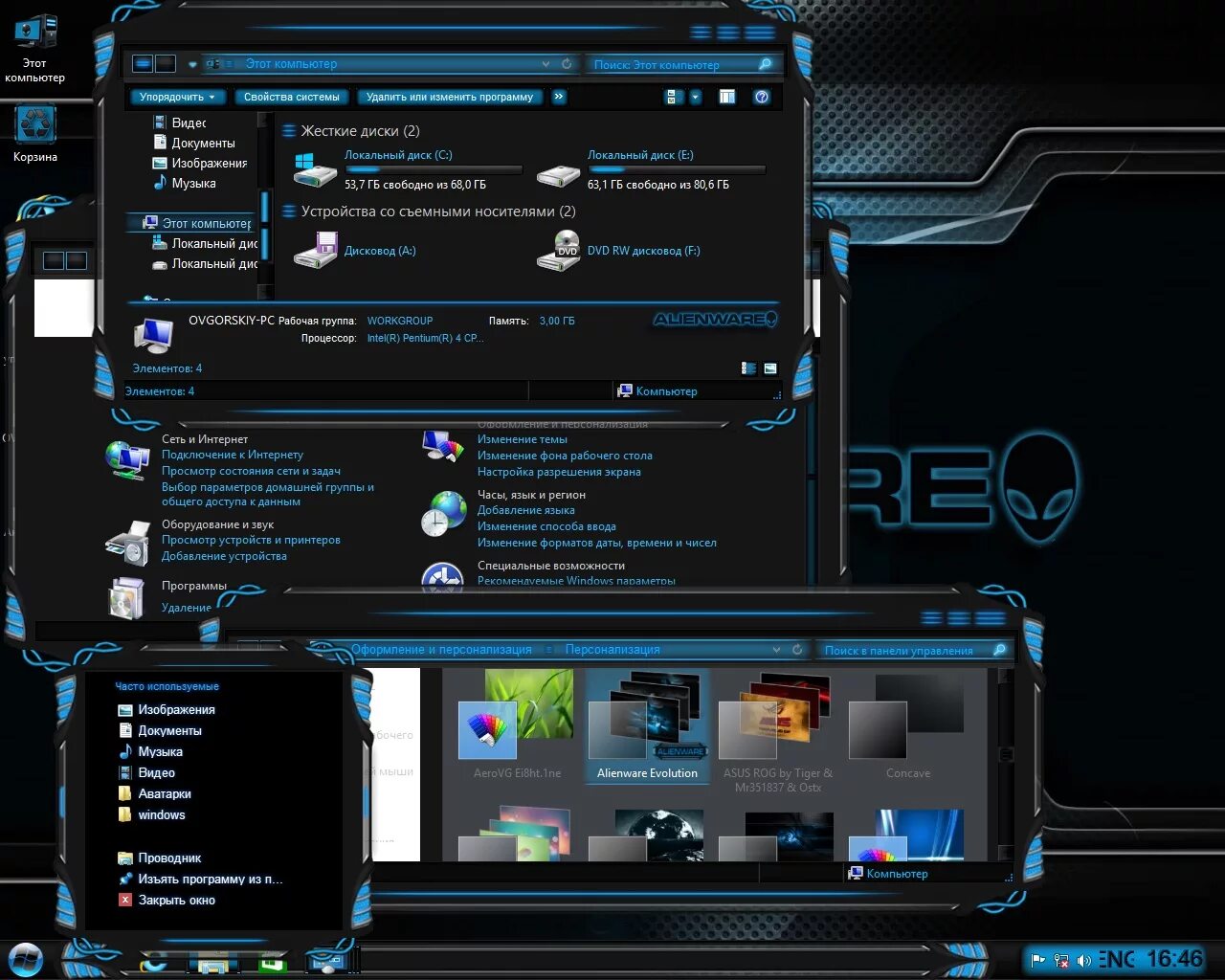Click the Internet Explorer taskbar icon
This screenshot has height=980, width=1225.
(153, 963)
